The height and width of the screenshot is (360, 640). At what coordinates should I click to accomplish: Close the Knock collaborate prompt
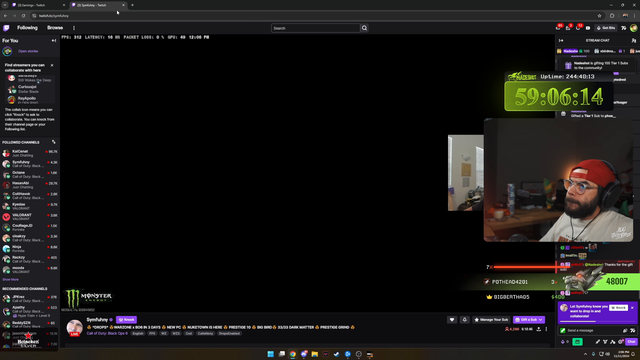pyautogui.click(x=632, y=308)
